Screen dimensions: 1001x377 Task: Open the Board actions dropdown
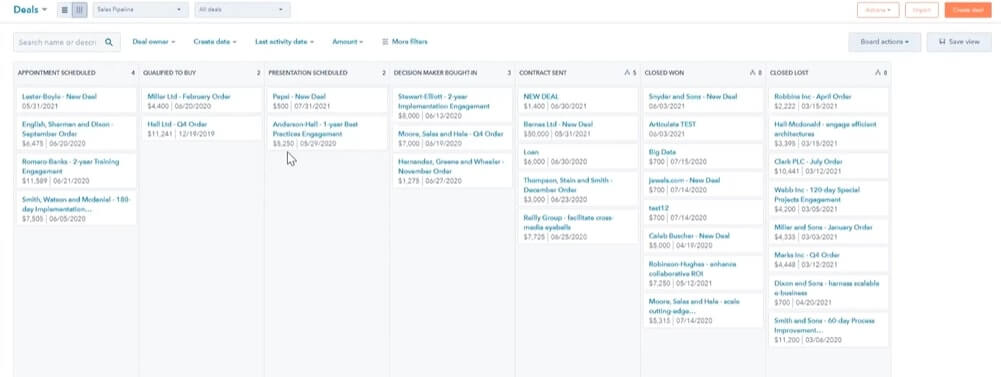pos(884,42)
